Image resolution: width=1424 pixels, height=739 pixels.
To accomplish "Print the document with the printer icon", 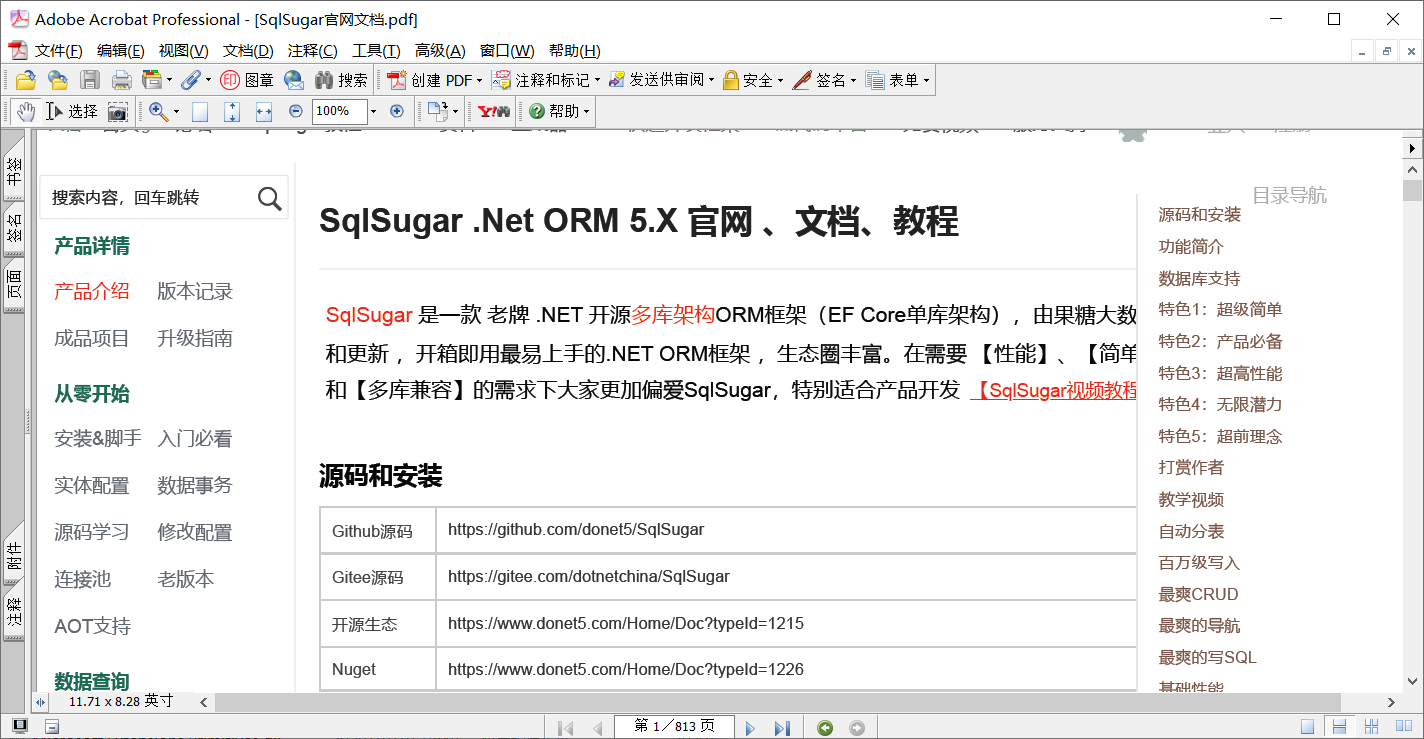I will click(x=122, y=80).
